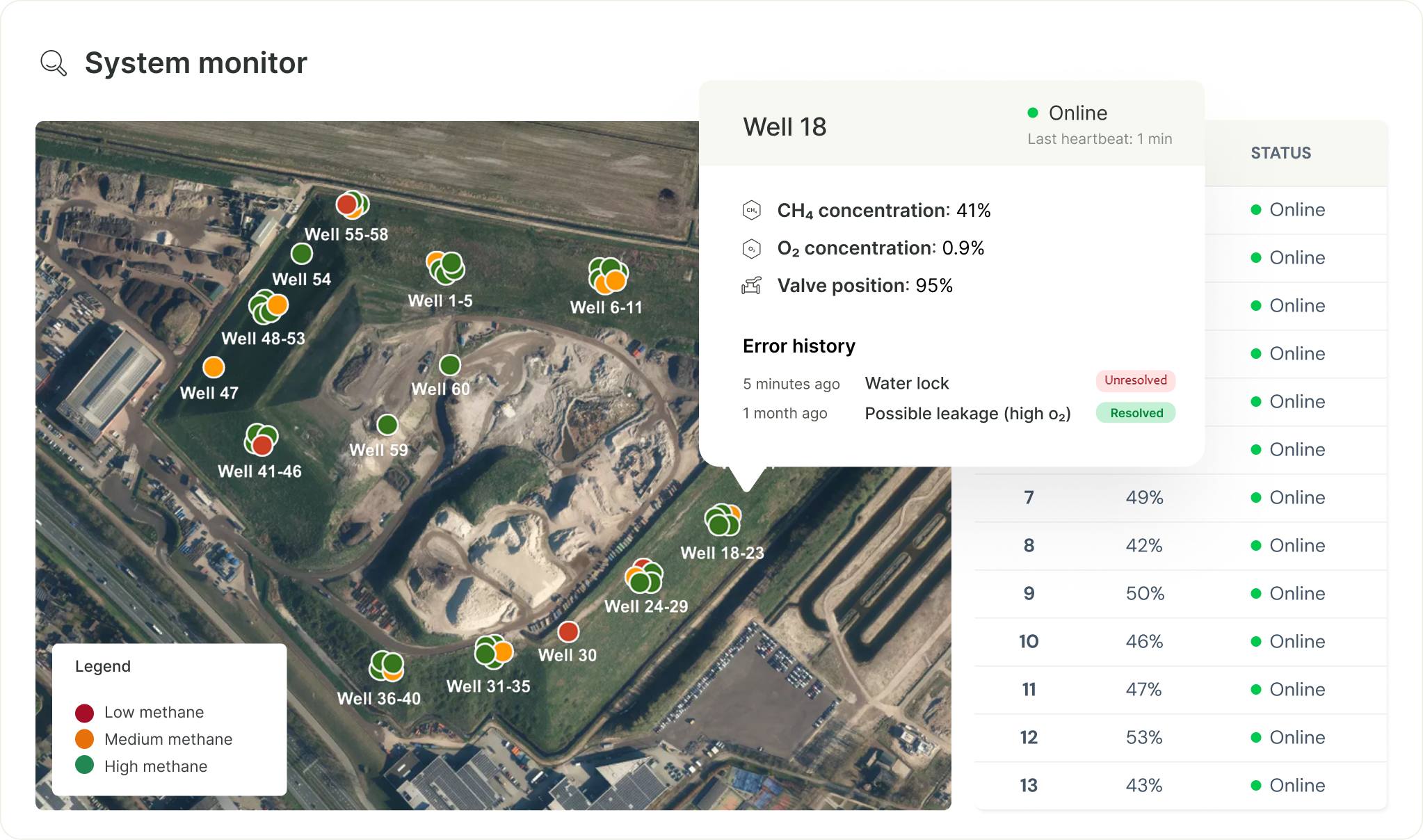Screen dimensions: 1423x840
Task: Expand the Well 41-46 marker cluster
Action: 262,439
